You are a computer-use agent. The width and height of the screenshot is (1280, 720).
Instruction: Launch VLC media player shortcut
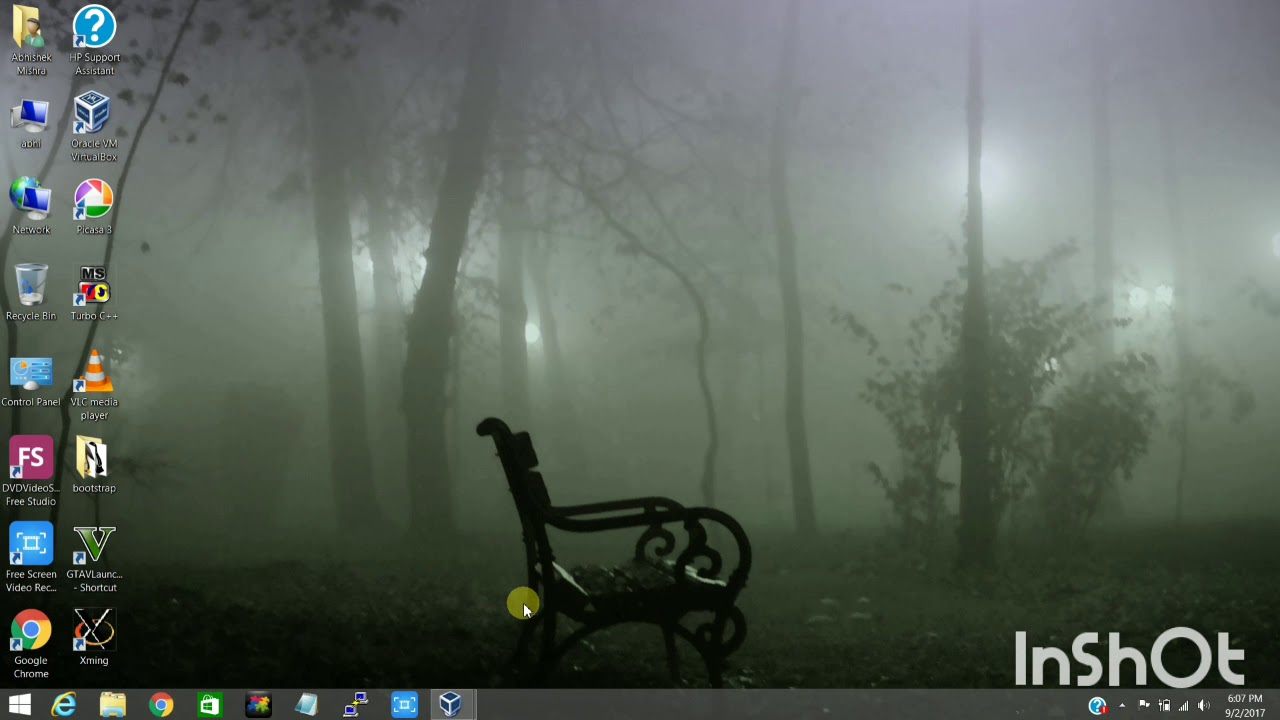pos(94,386)
